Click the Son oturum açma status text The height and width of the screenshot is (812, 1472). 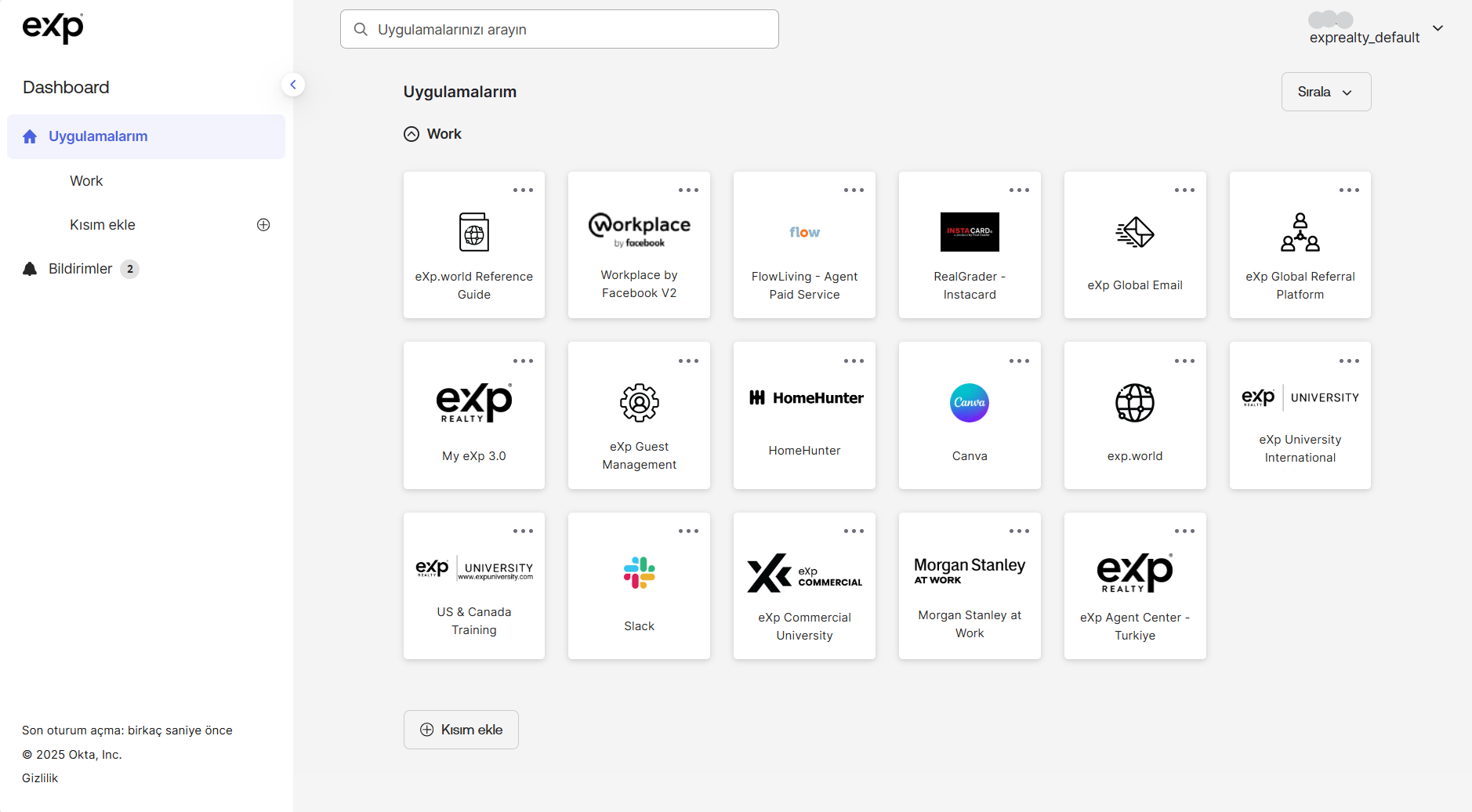coord(127,730)
